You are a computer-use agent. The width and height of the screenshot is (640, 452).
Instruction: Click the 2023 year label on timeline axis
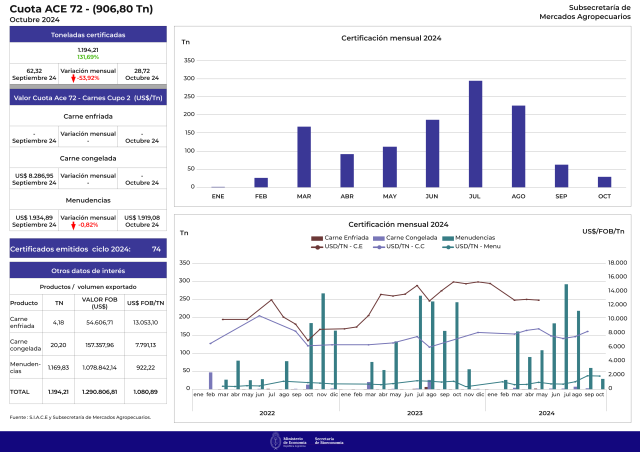coord(415,413)
